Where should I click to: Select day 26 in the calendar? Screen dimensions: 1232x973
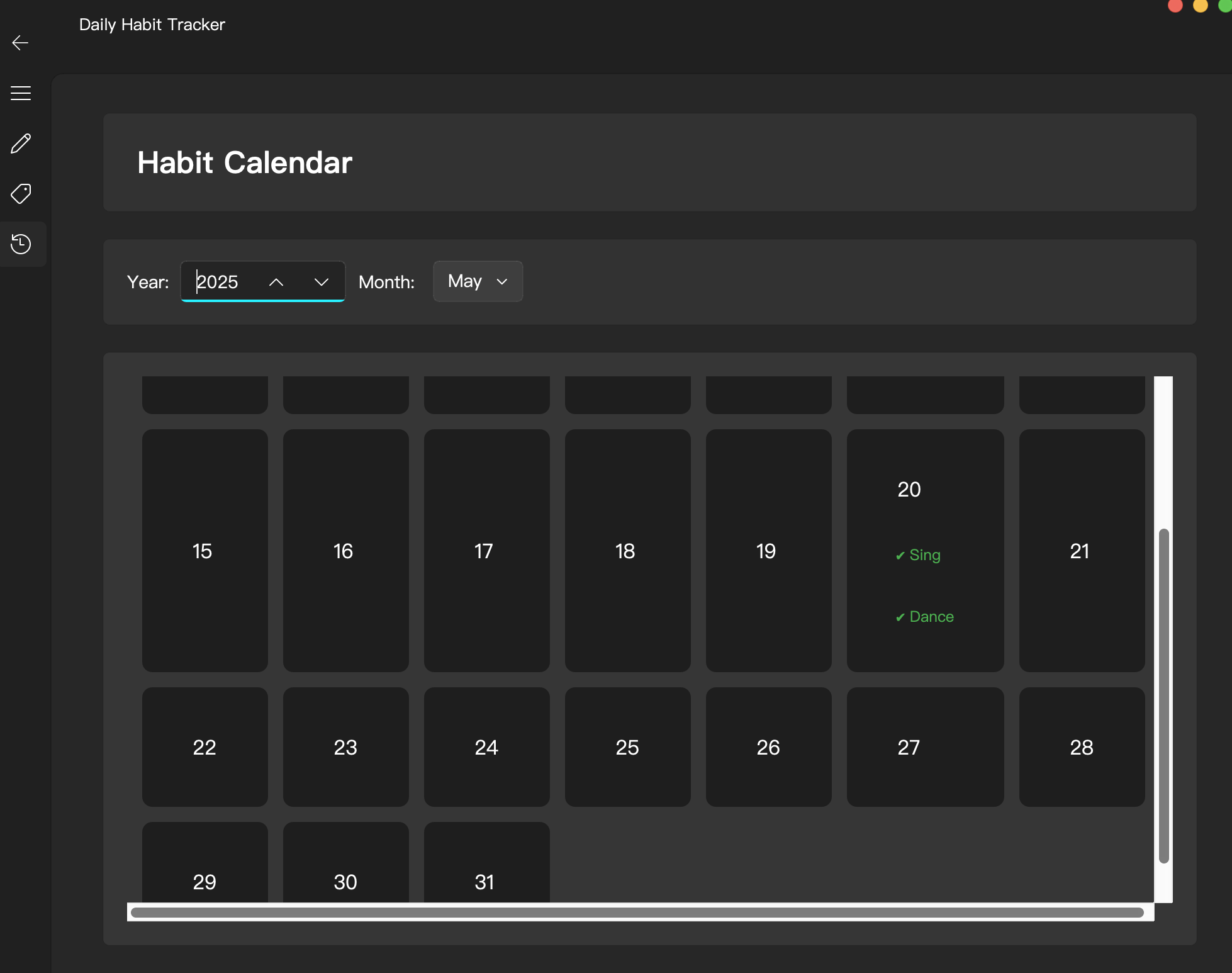tap(768, 747)
